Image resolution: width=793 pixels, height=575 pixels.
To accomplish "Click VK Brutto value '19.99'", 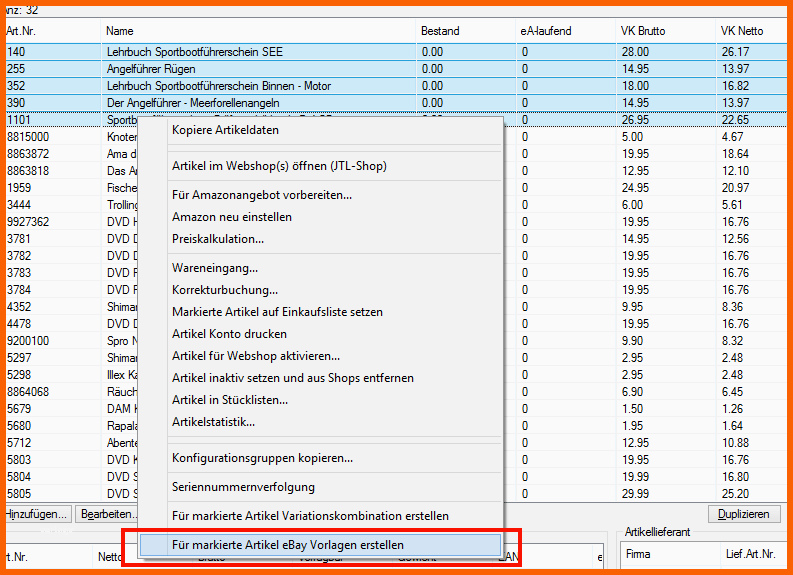I will click(636, 477).
